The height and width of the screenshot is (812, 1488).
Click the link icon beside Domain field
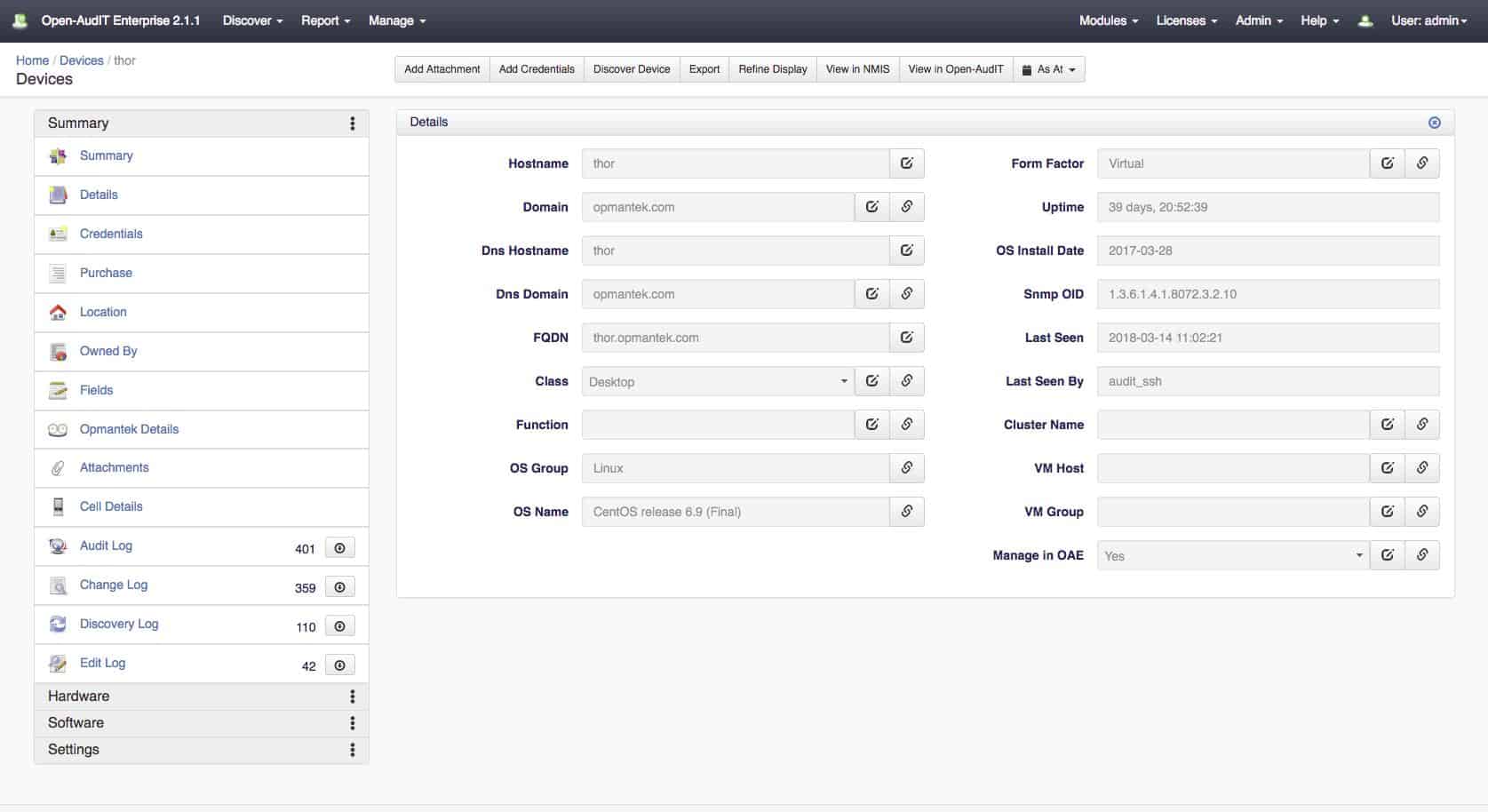pyautogui.click(x=906, y=207)
